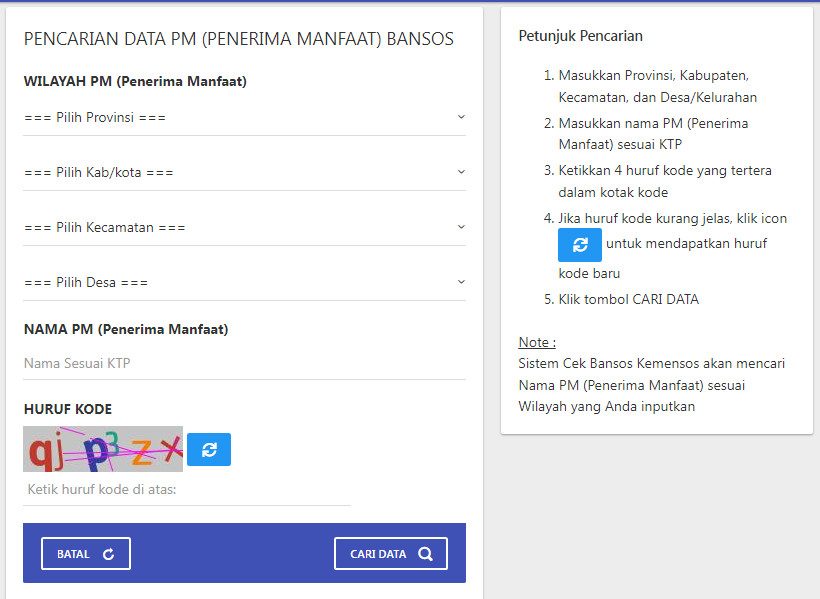Click the chevron arrow of Pilih Provinsi
The height and width of the screenshot is (599, 820).
tap(461, 117)
